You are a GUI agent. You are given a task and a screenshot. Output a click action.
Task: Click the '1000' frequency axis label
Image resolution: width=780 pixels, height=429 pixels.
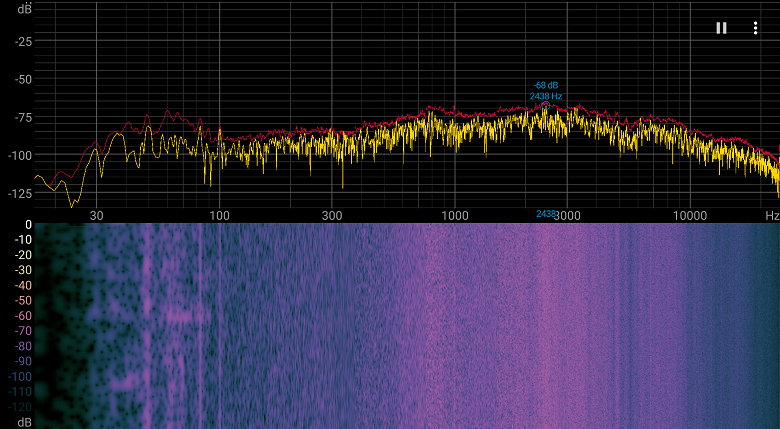click(455, 215)
